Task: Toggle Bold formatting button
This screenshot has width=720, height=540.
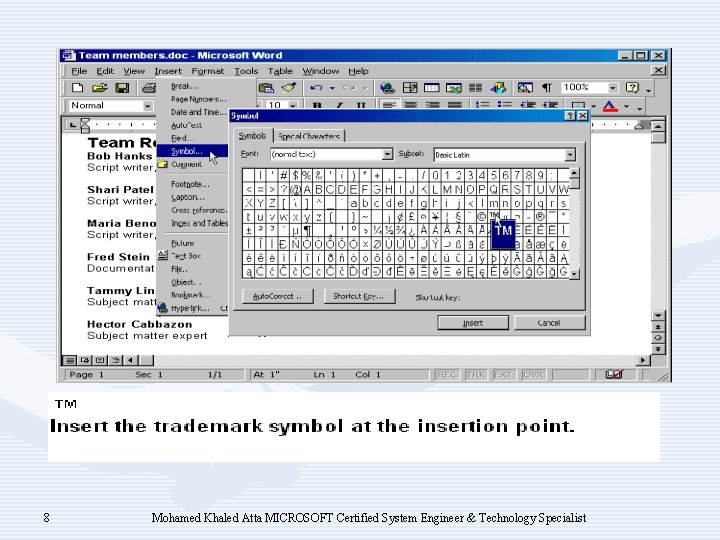Action: 317,106
